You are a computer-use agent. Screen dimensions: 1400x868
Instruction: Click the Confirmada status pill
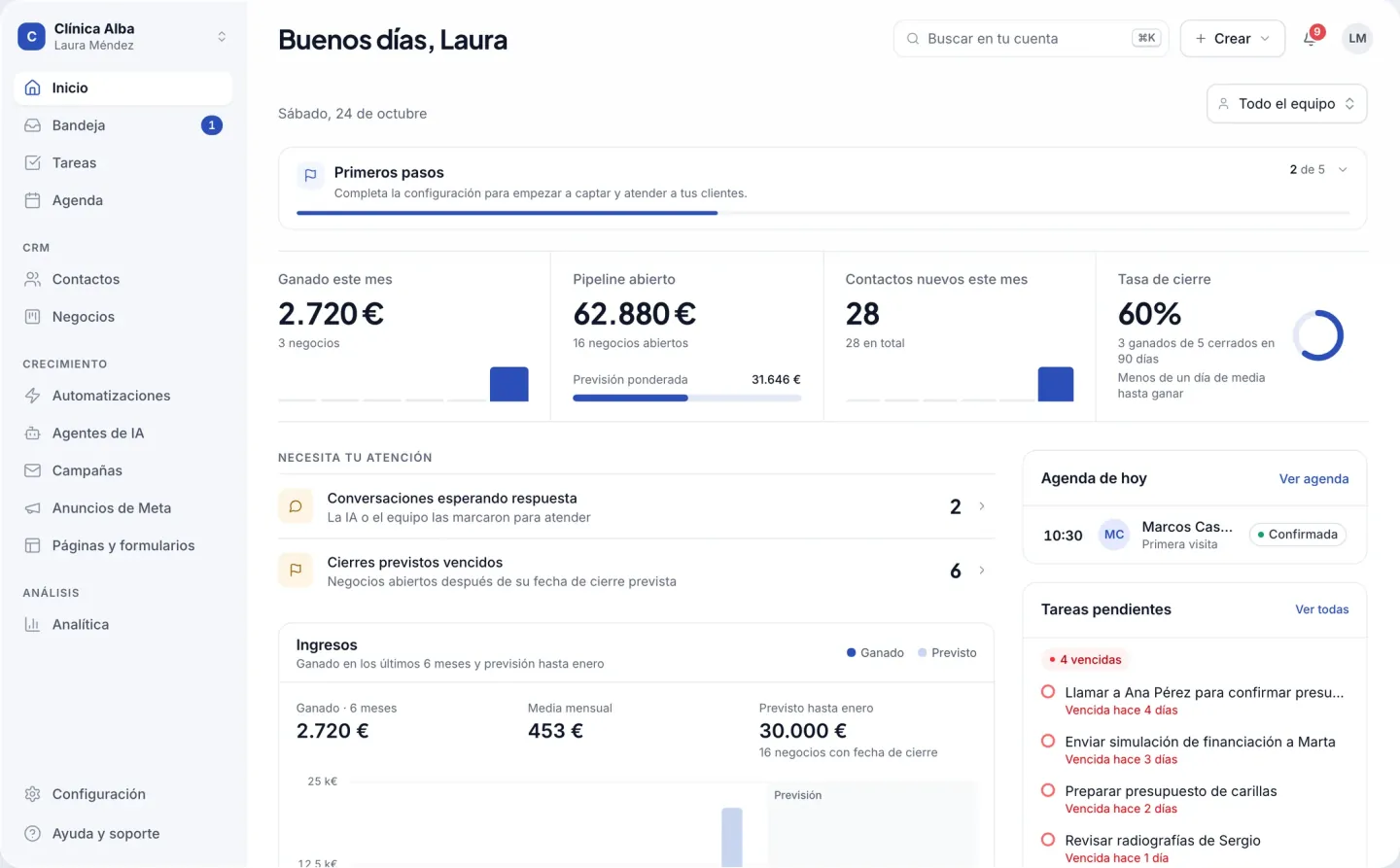pos(1298,535)
